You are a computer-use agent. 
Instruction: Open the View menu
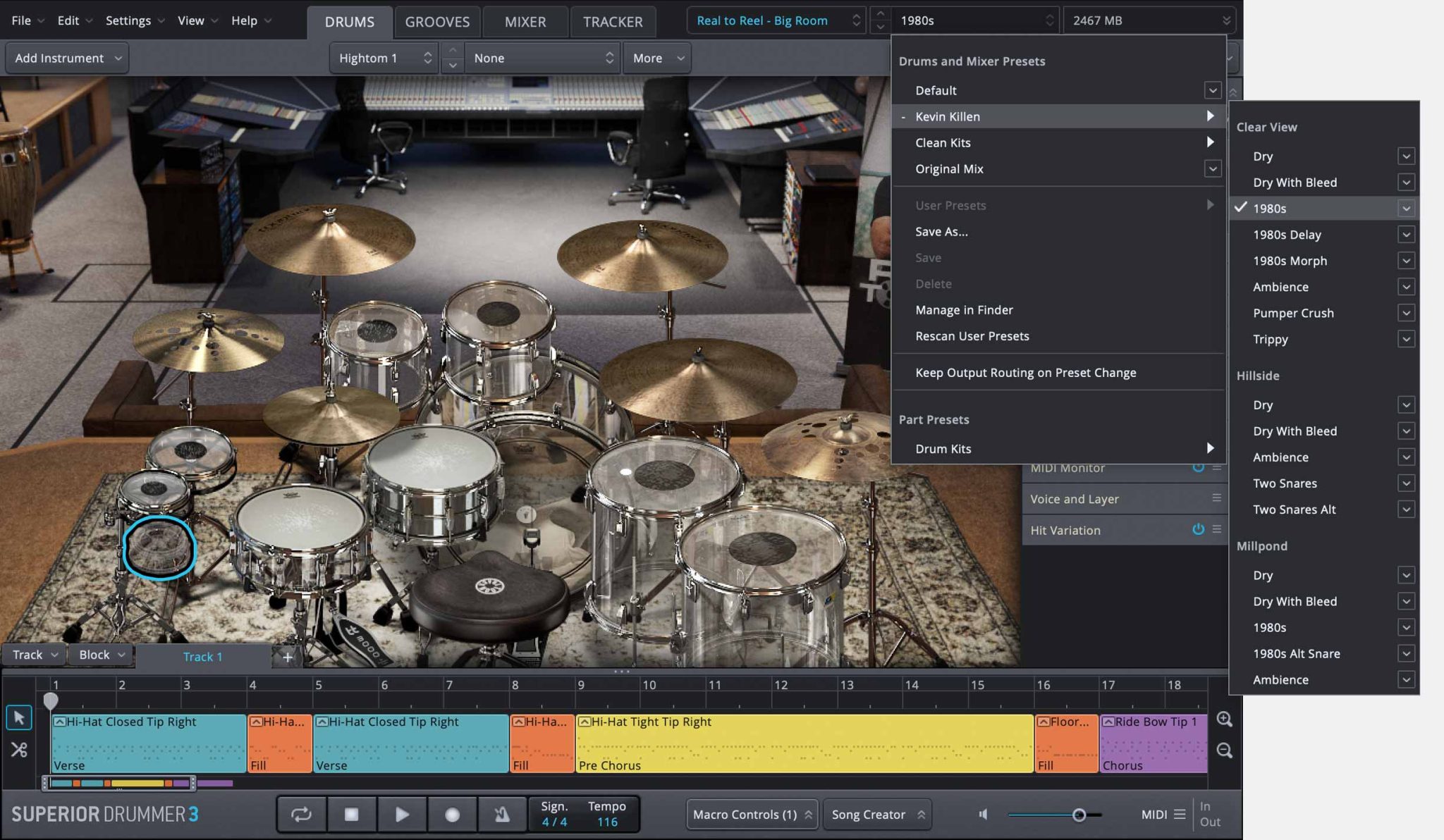pyautogui.click(x=197, y=20)
